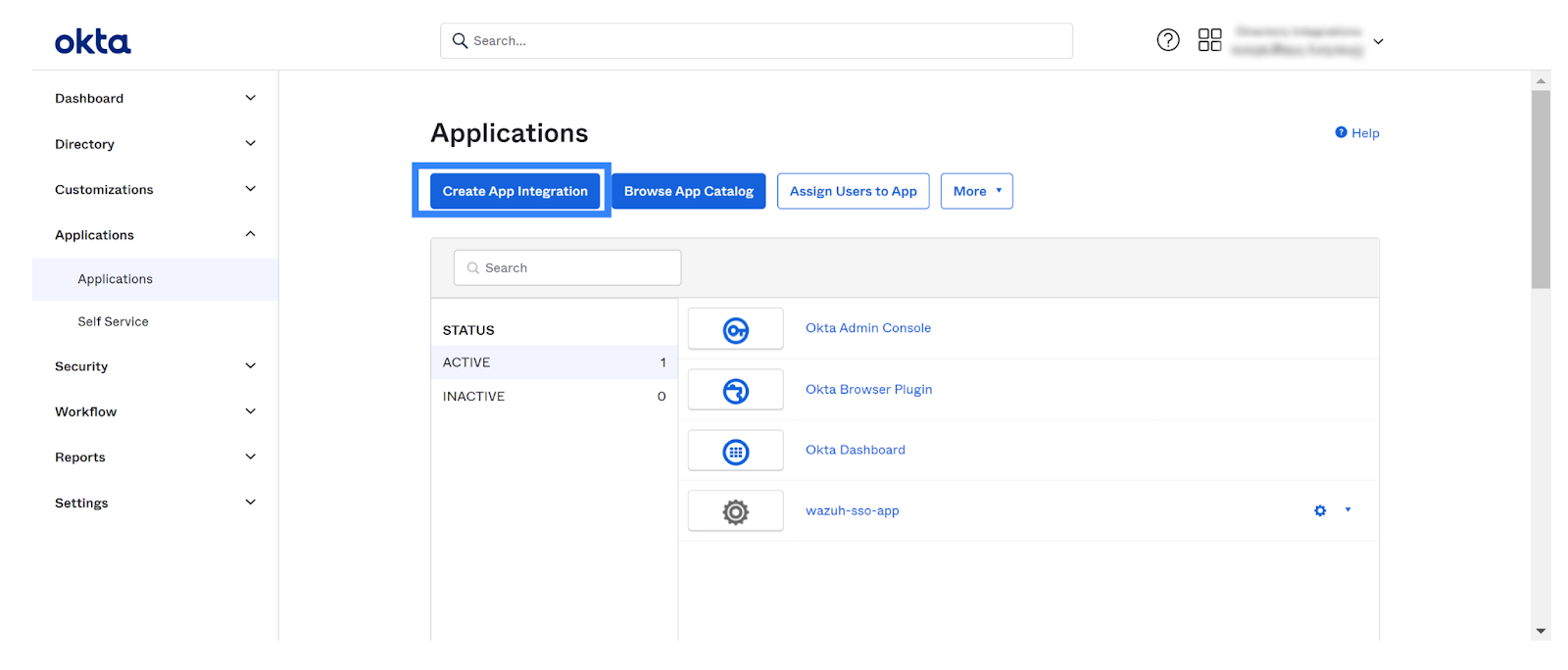Screen dimensions: 1568x670
Task: Open the Okta Dashboard link
Action: pos(856,450)
